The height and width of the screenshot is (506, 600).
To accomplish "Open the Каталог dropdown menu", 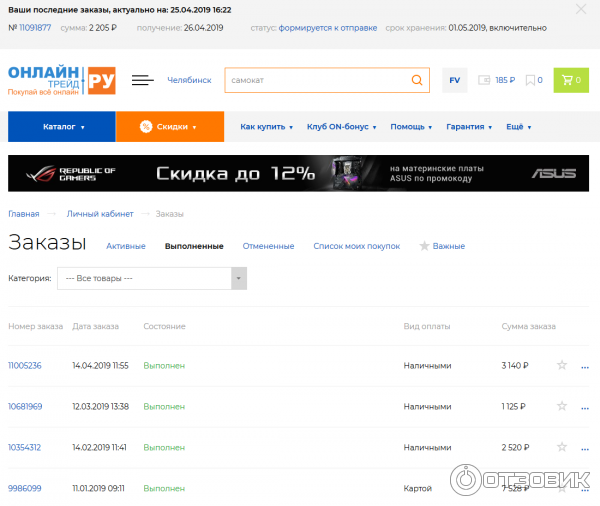I will click(x=62, y=127).
